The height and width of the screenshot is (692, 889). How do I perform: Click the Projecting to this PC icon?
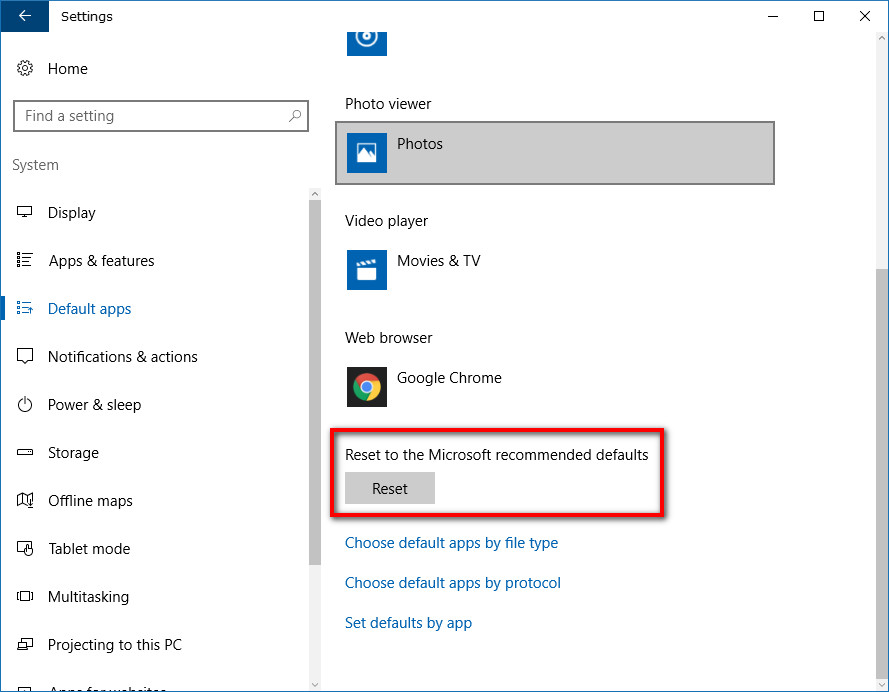coord(28,644)
